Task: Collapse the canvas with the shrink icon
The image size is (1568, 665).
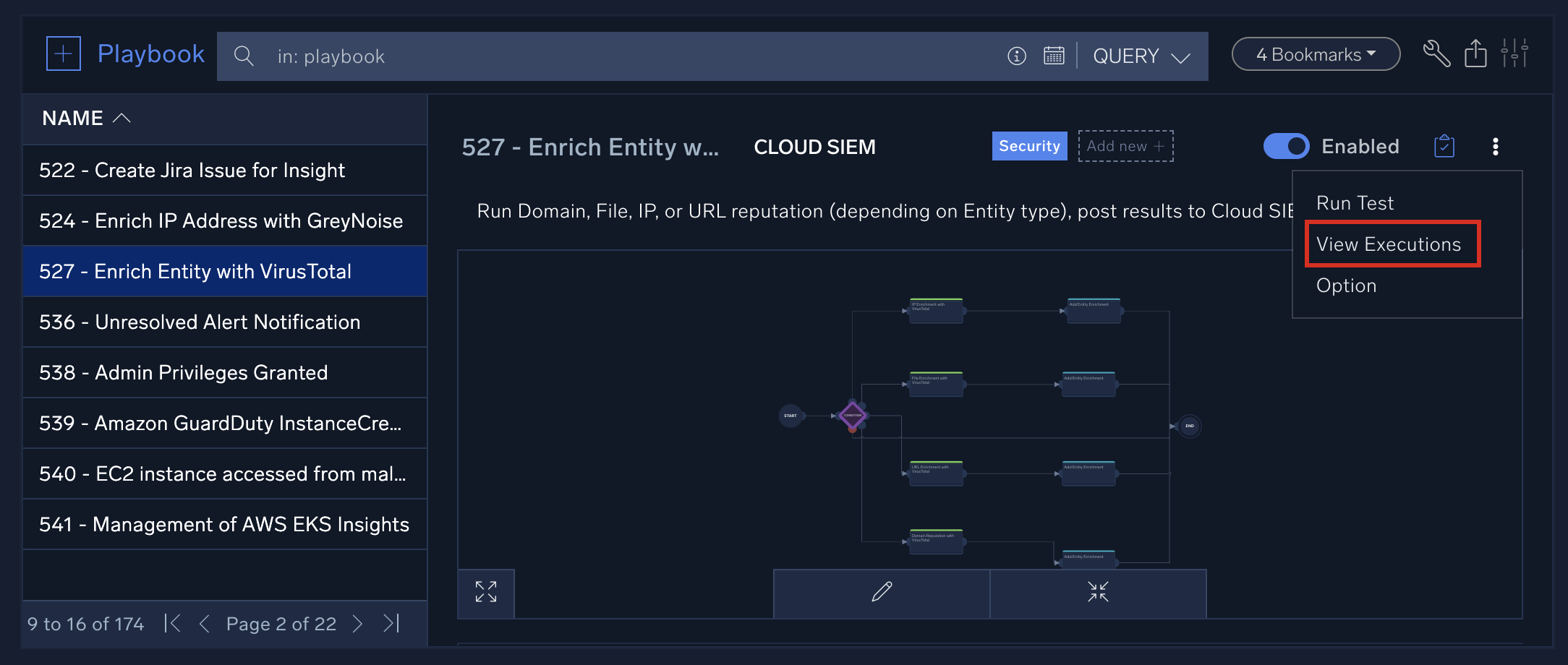Action: tap(1098, 592)
